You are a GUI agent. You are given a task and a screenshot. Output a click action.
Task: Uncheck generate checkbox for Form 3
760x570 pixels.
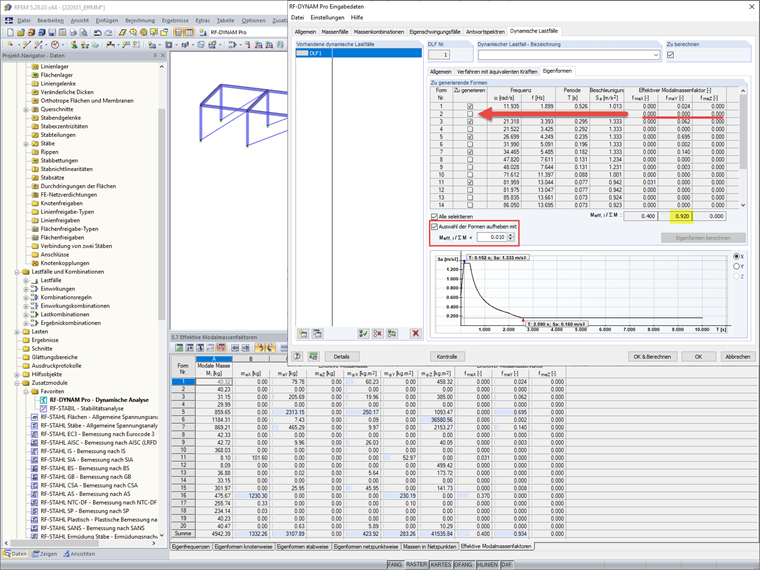(470, 122)
